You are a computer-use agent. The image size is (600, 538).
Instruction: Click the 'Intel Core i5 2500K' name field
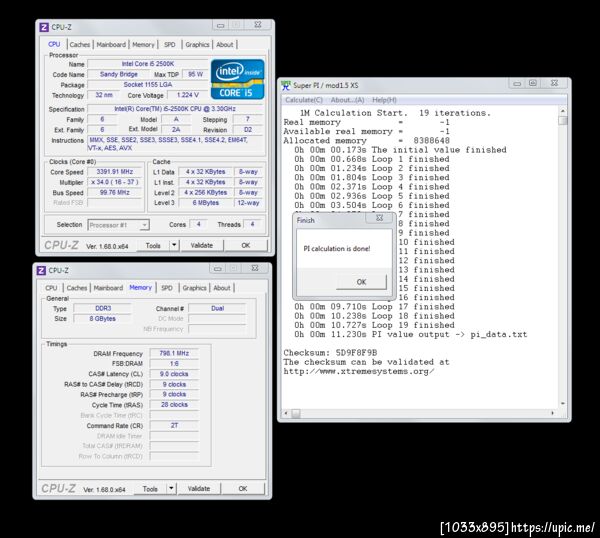point(148,64)
